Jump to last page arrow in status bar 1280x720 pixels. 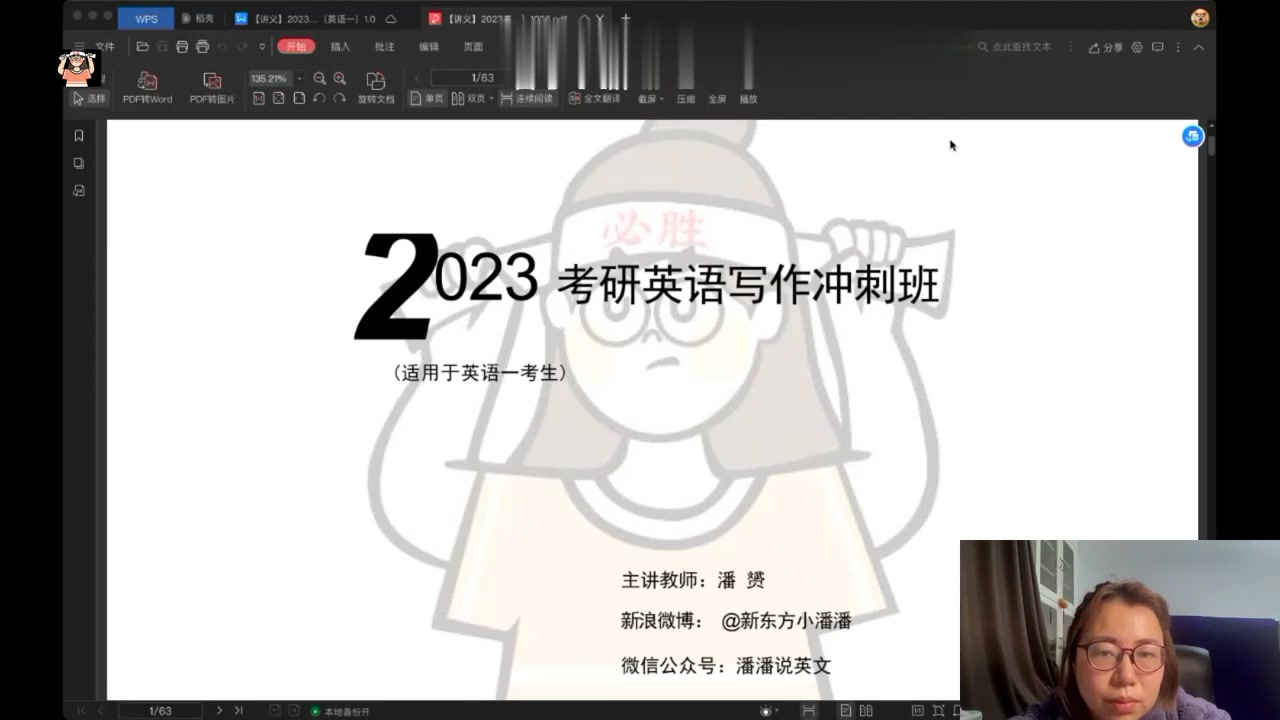point(238,710)
